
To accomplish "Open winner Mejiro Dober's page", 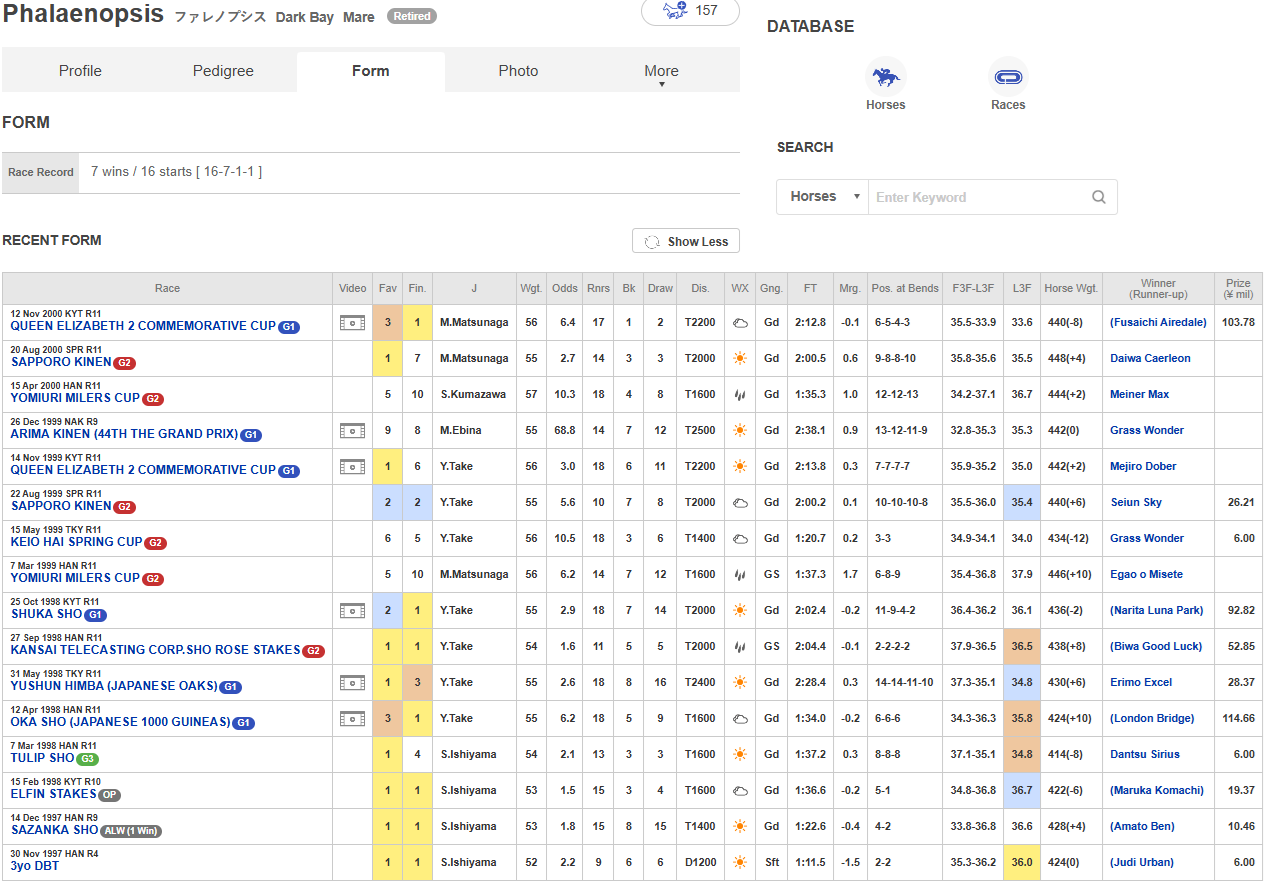I will tap(1143, 466).
